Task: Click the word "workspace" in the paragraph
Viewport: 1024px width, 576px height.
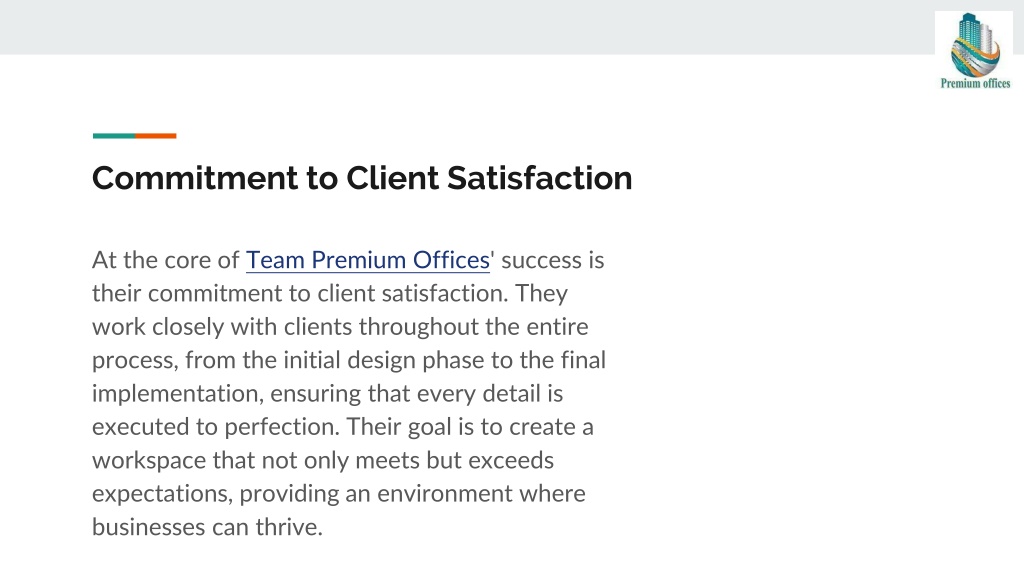Action: tap(149, 461)
